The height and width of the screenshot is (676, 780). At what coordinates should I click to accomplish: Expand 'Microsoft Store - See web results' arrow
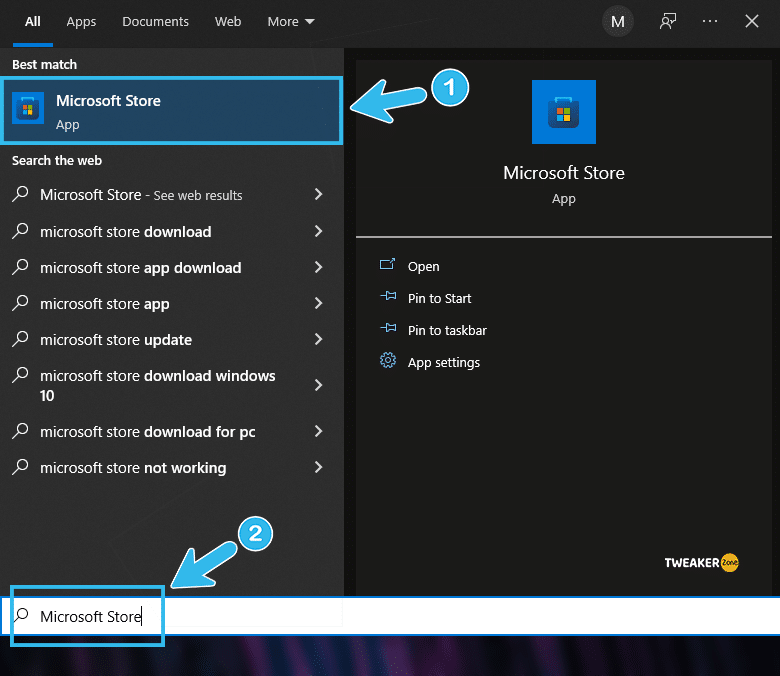pyautogui.click(x=319, y=194)
